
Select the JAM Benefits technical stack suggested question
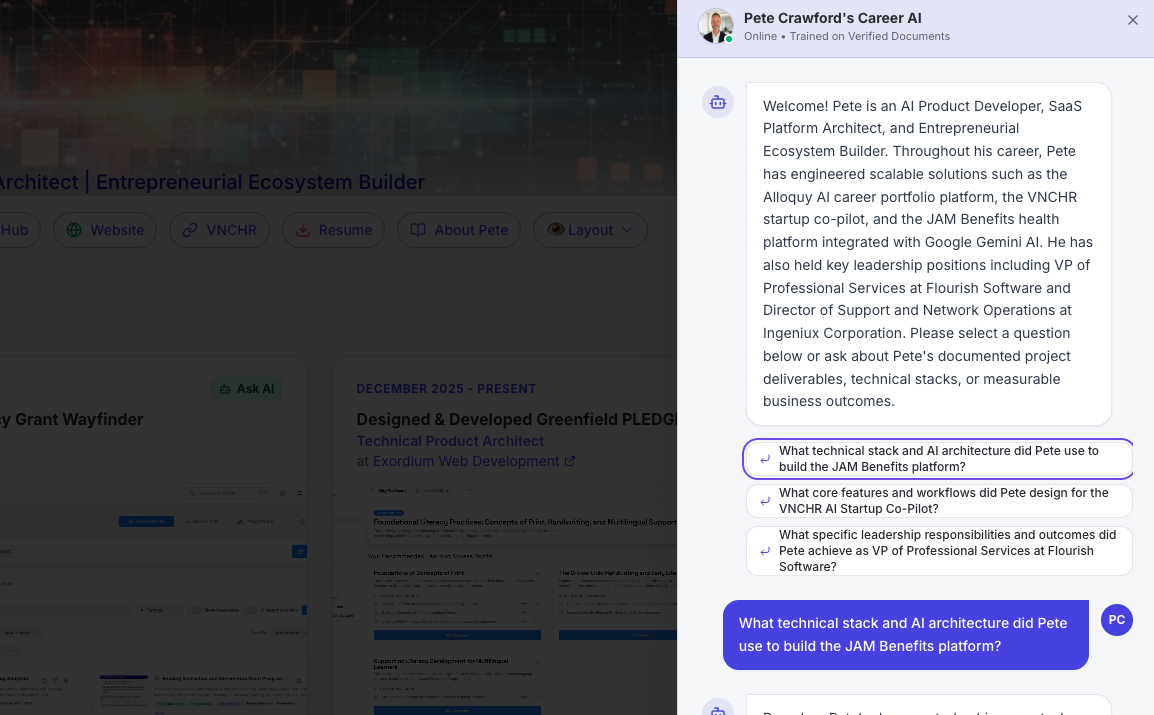click(938, 459)
